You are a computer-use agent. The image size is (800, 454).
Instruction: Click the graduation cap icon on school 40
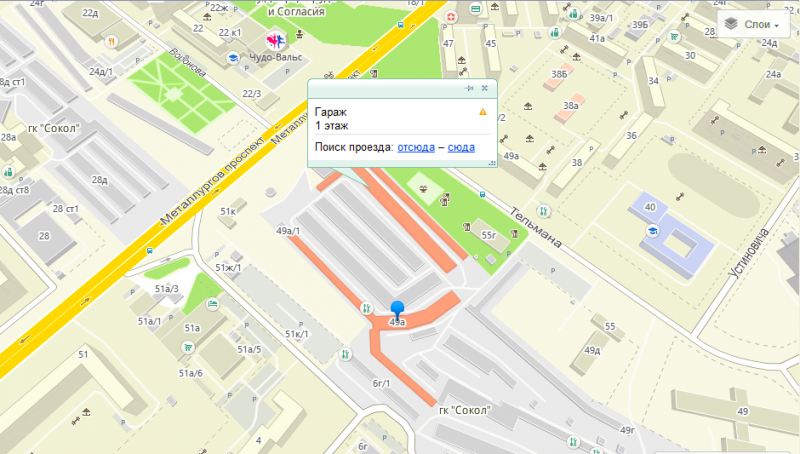[652, 231]
